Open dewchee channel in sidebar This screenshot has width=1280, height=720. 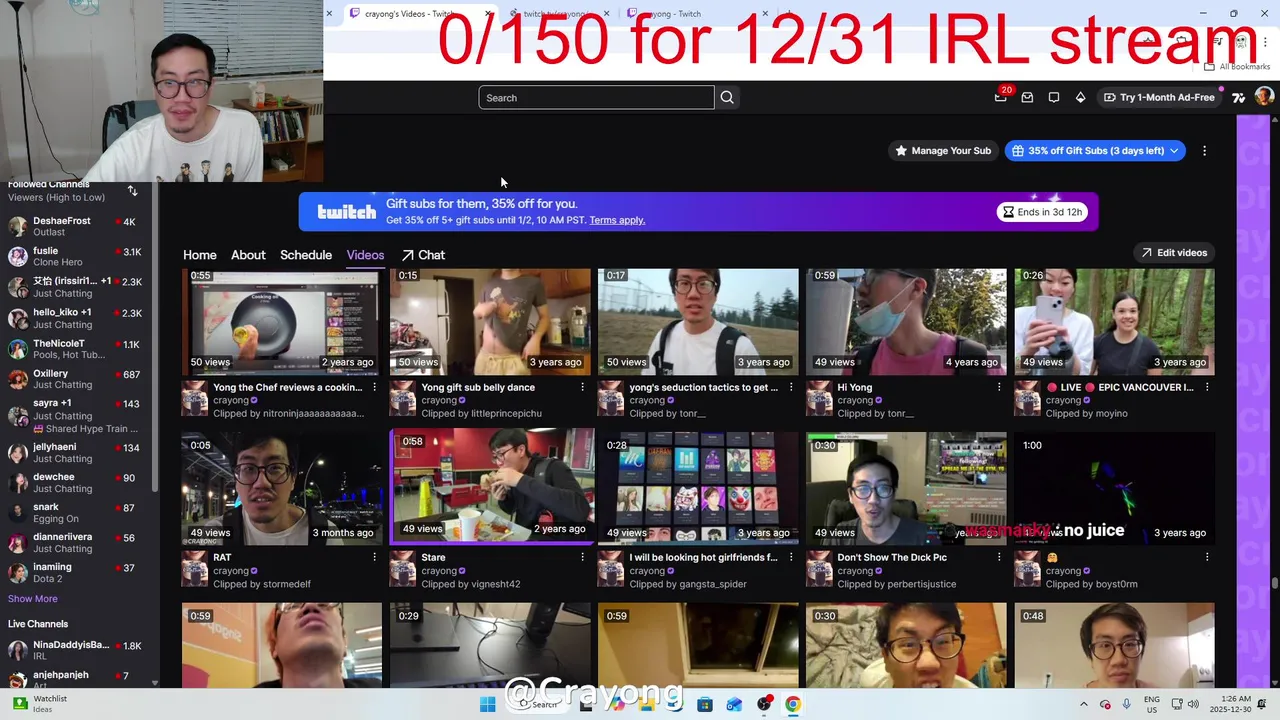pos(78,482)
